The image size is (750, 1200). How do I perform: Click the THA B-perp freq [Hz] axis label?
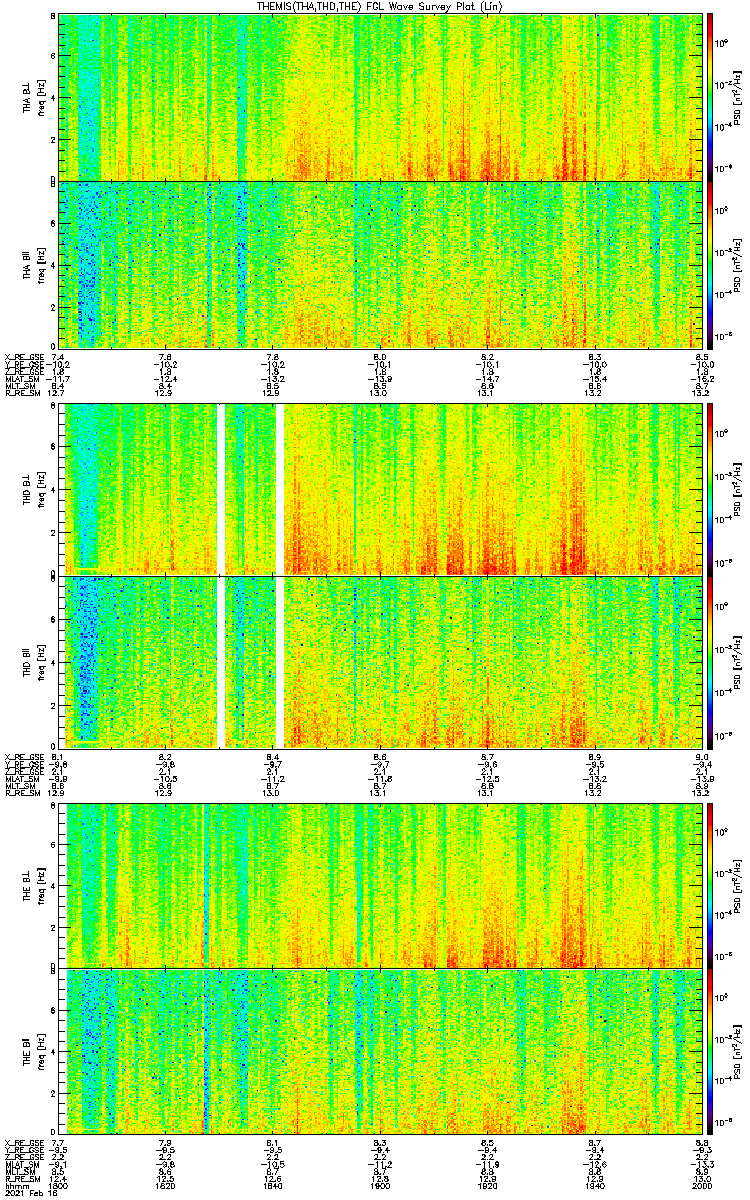tap(41, 96)
